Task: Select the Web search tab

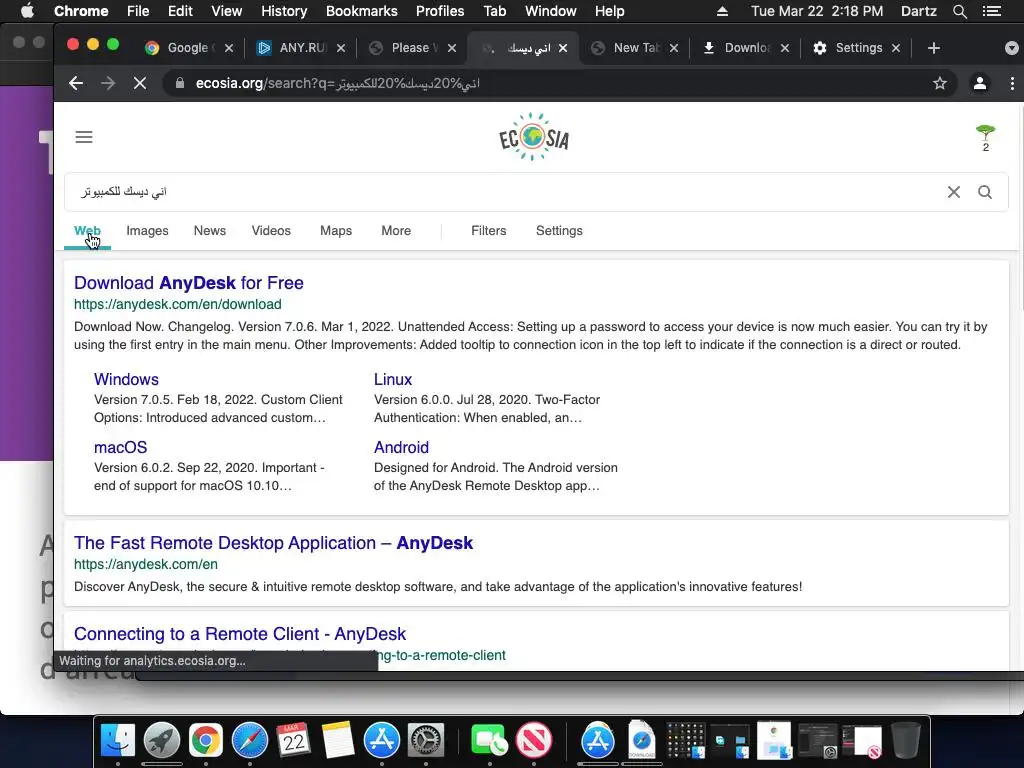Action: (x=87, y=231)
